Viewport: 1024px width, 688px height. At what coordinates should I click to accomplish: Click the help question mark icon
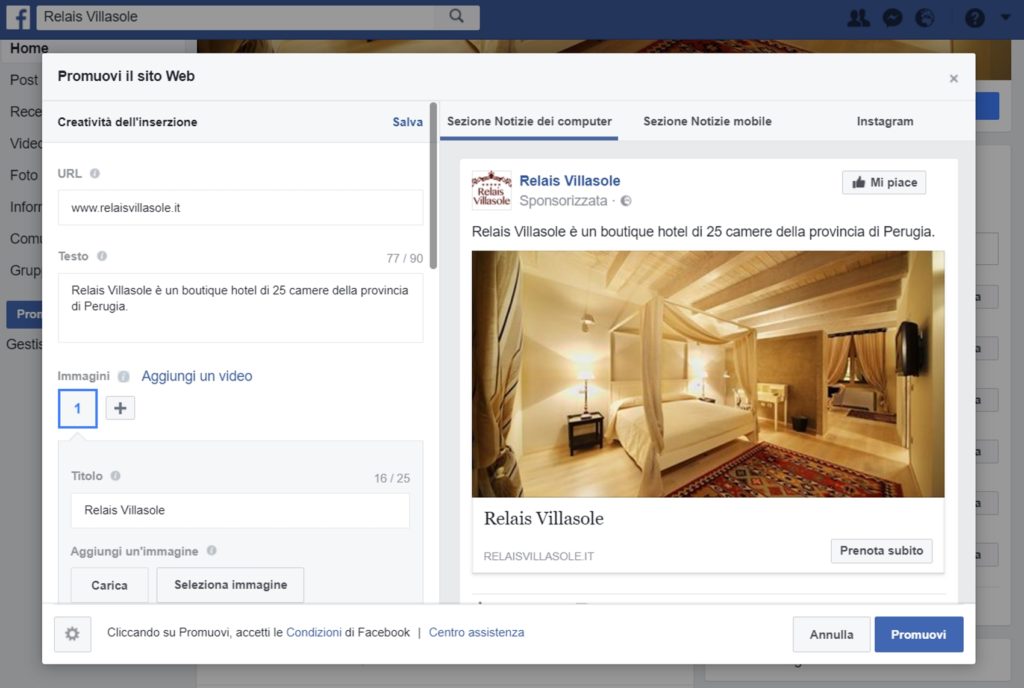[x=975, y=17]
